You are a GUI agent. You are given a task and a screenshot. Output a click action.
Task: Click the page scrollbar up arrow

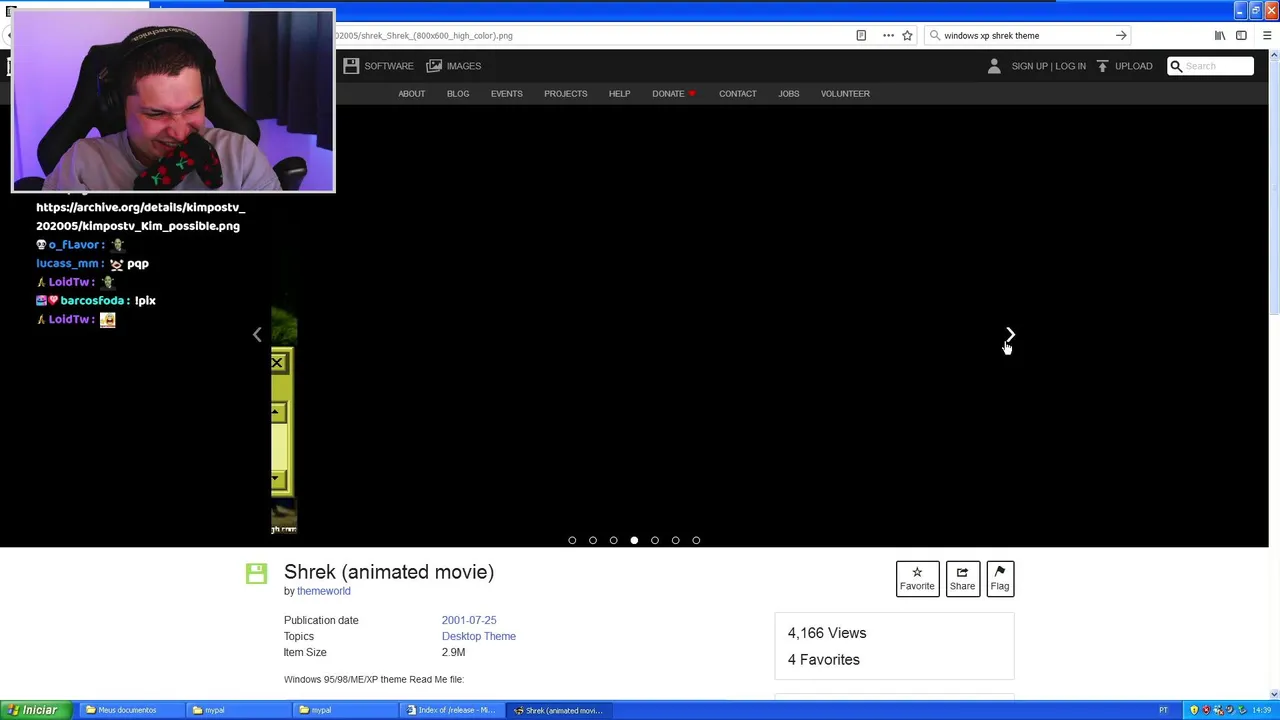point(1274,57)
